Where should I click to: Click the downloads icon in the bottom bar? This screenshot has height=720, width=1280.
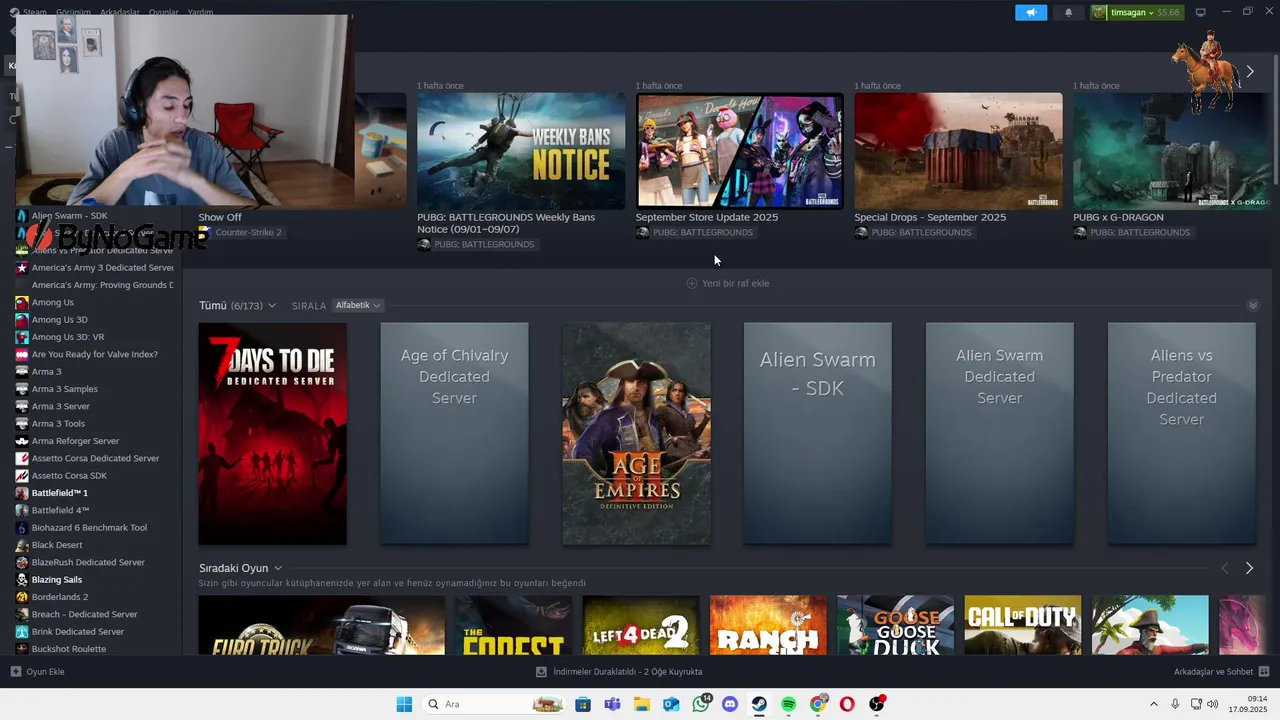541,672
